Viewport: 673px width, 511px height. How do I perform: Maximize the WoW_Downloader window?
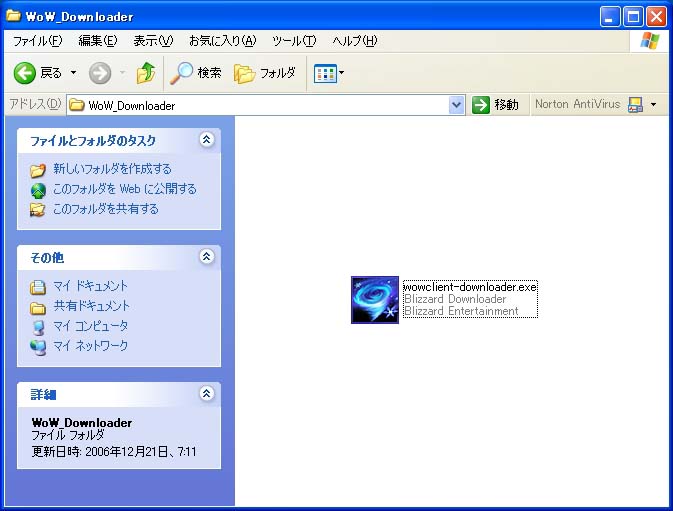633,17
